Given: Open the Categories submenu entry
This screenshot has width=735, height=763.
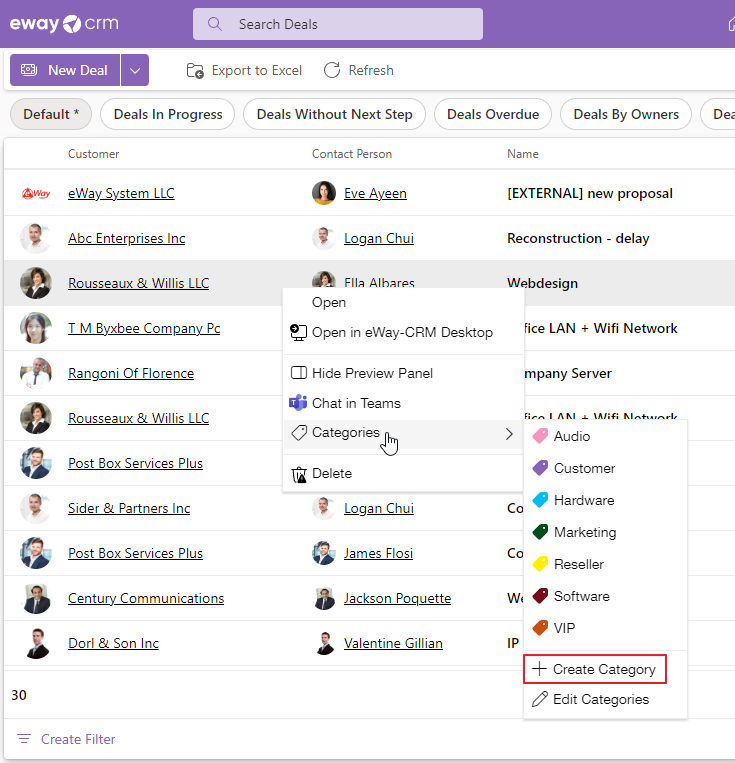Looking at the screenshot, I should (x=404, y=433).
